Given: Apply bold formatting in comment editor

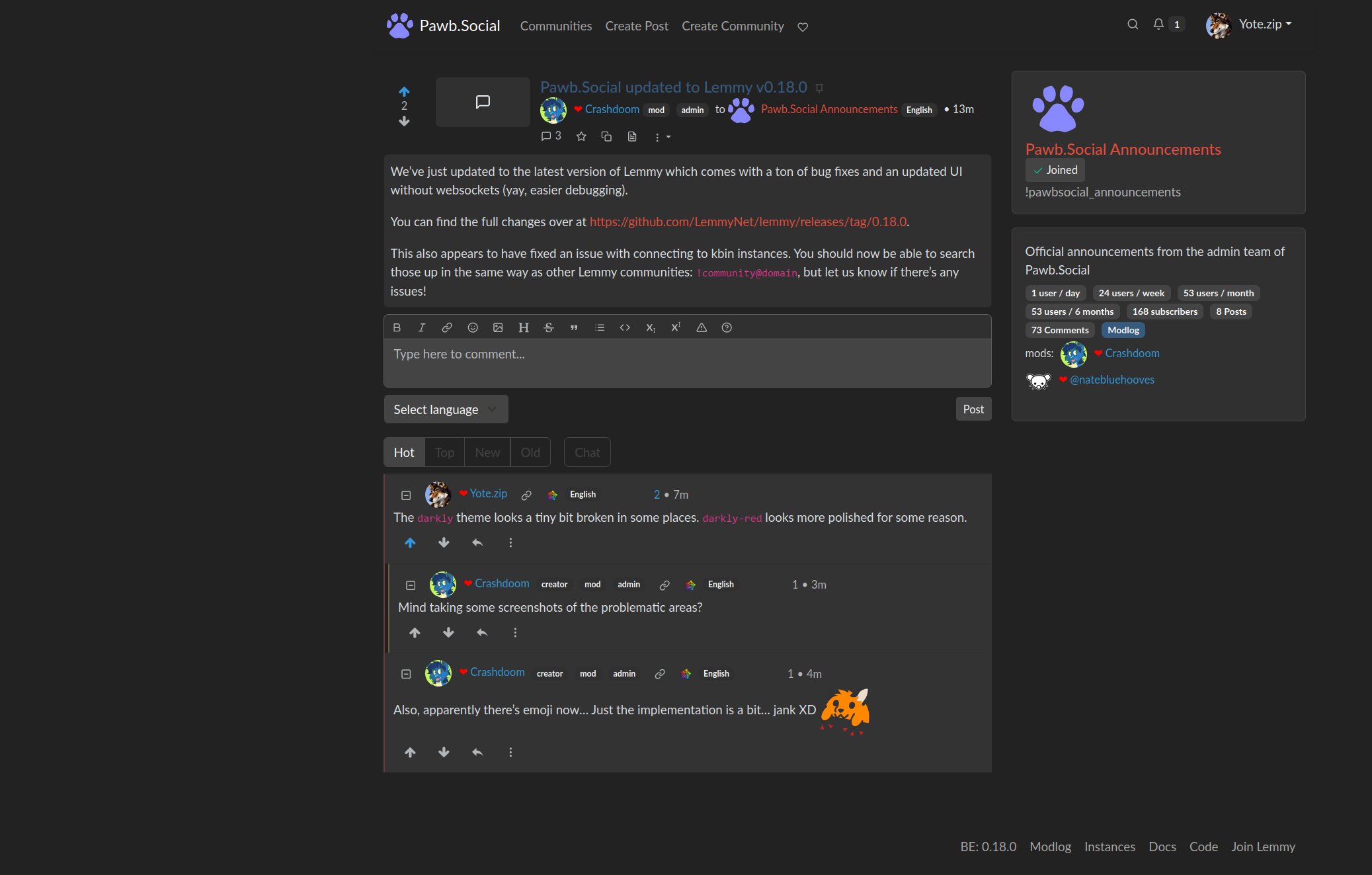Looking at the screenshot, I should [397, 327].
